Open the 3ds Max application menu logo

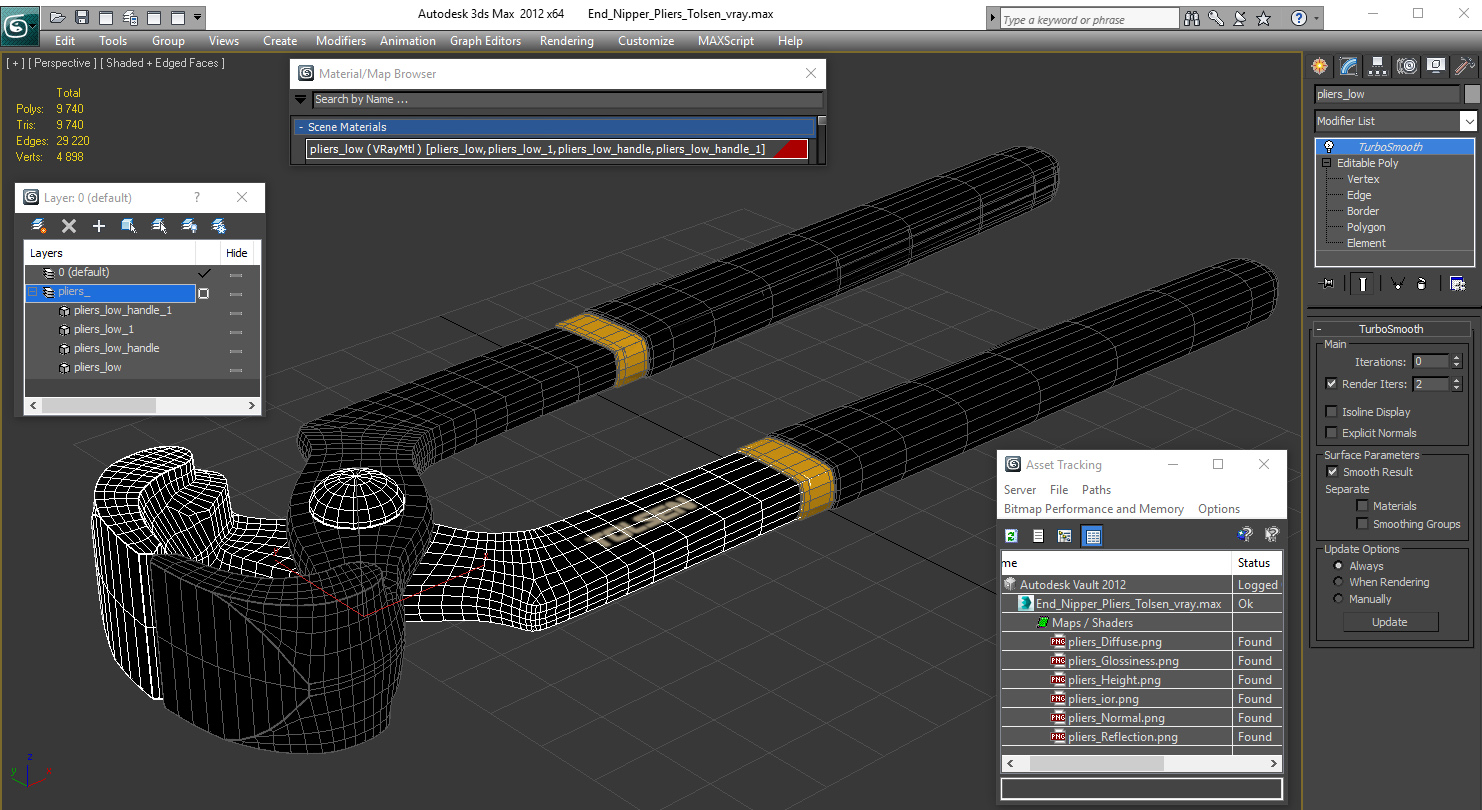[x=19, y=25]
